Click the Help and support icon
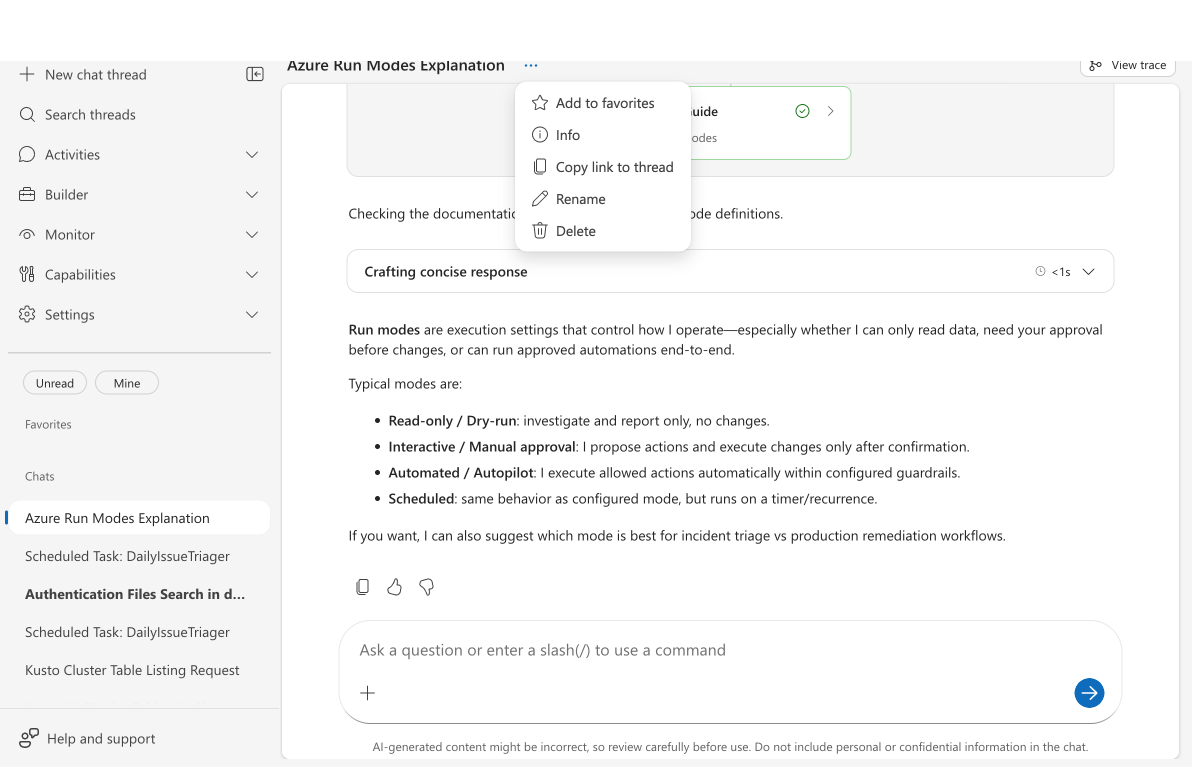This screenshot has width=1192, height=767. [29, 738]
